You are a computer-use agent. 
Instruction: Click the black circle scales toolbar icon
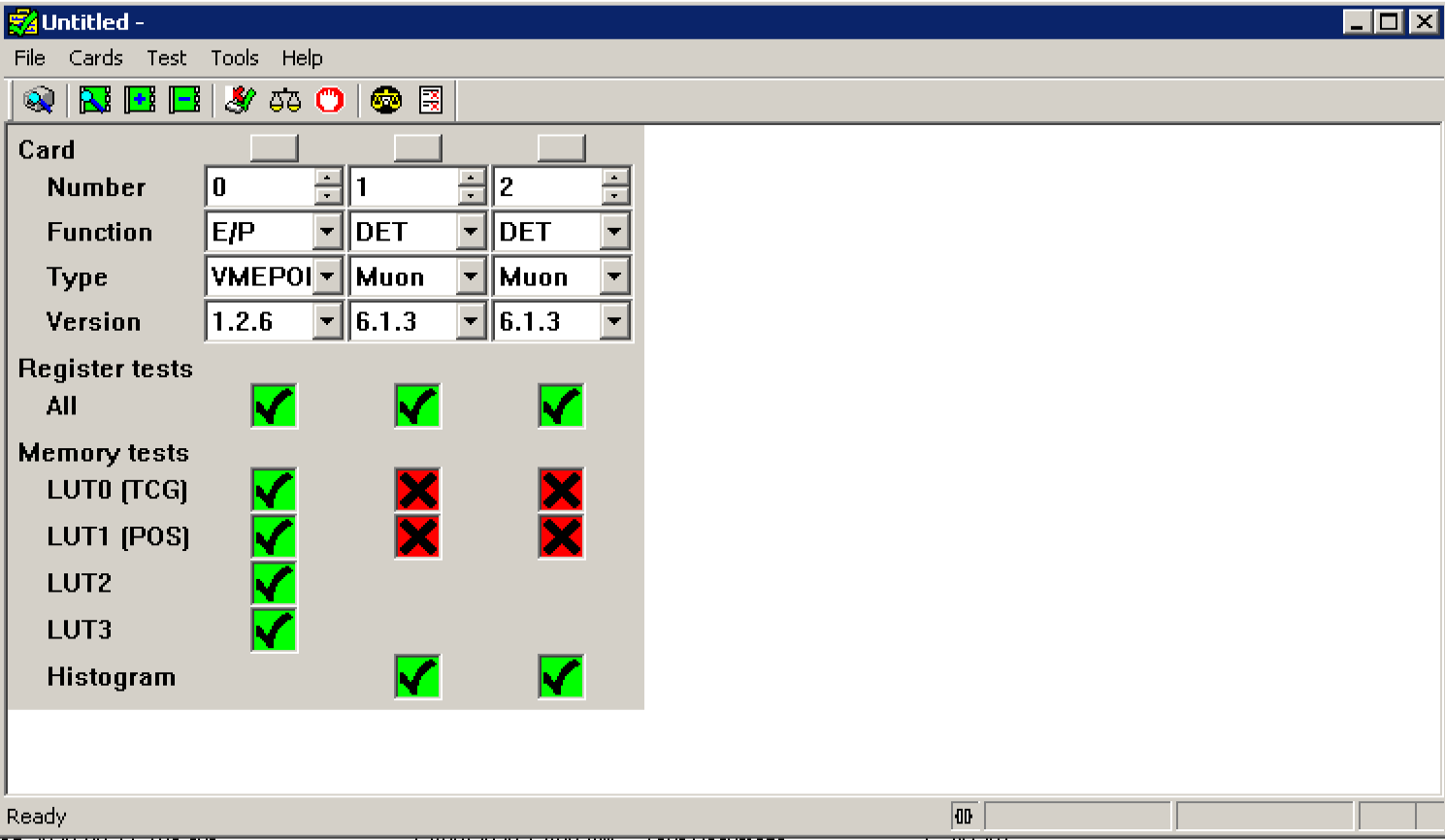385,99
